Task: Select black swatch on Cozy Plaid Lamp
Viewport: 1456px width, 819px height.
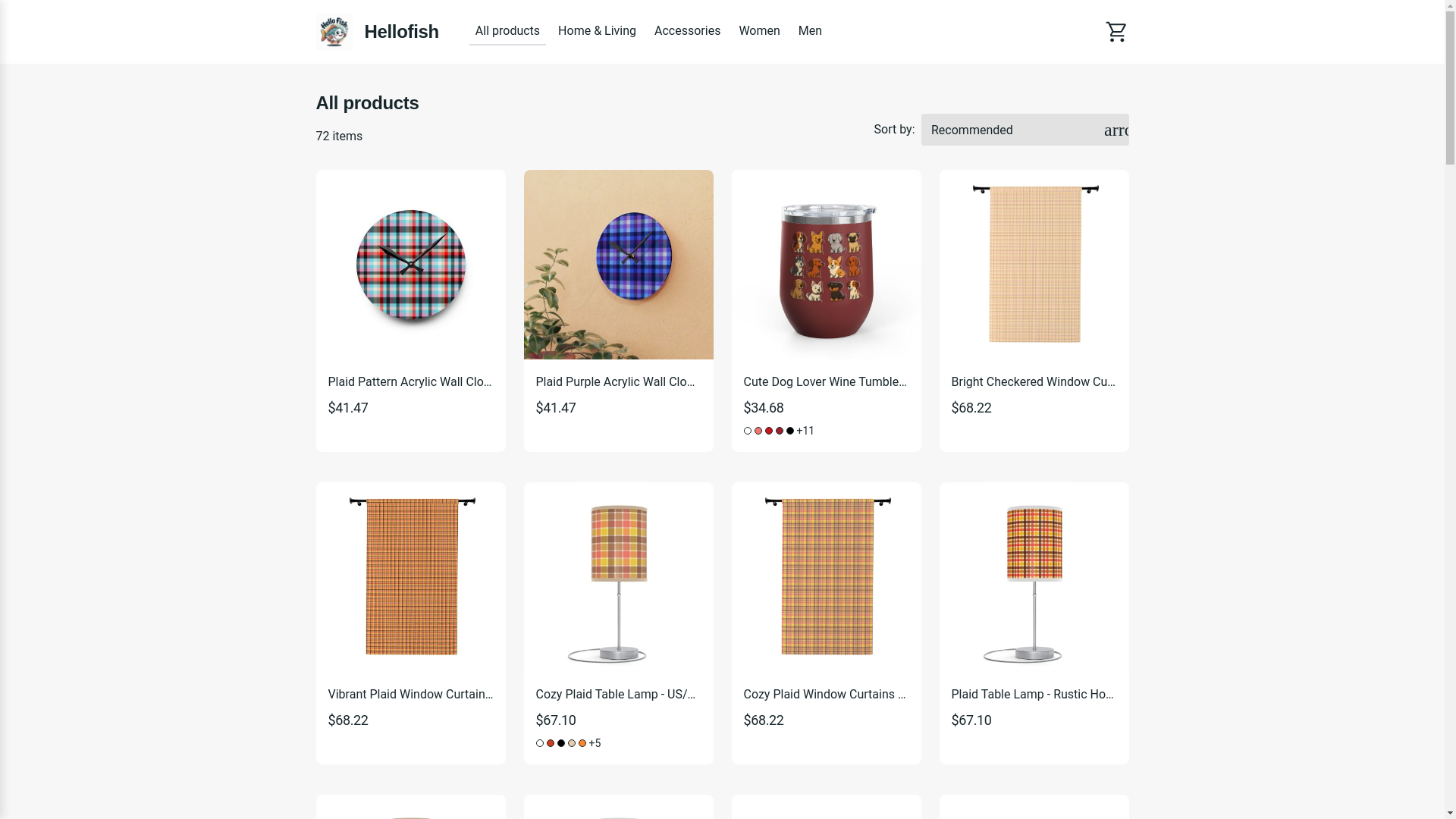Action: (561, 743)
